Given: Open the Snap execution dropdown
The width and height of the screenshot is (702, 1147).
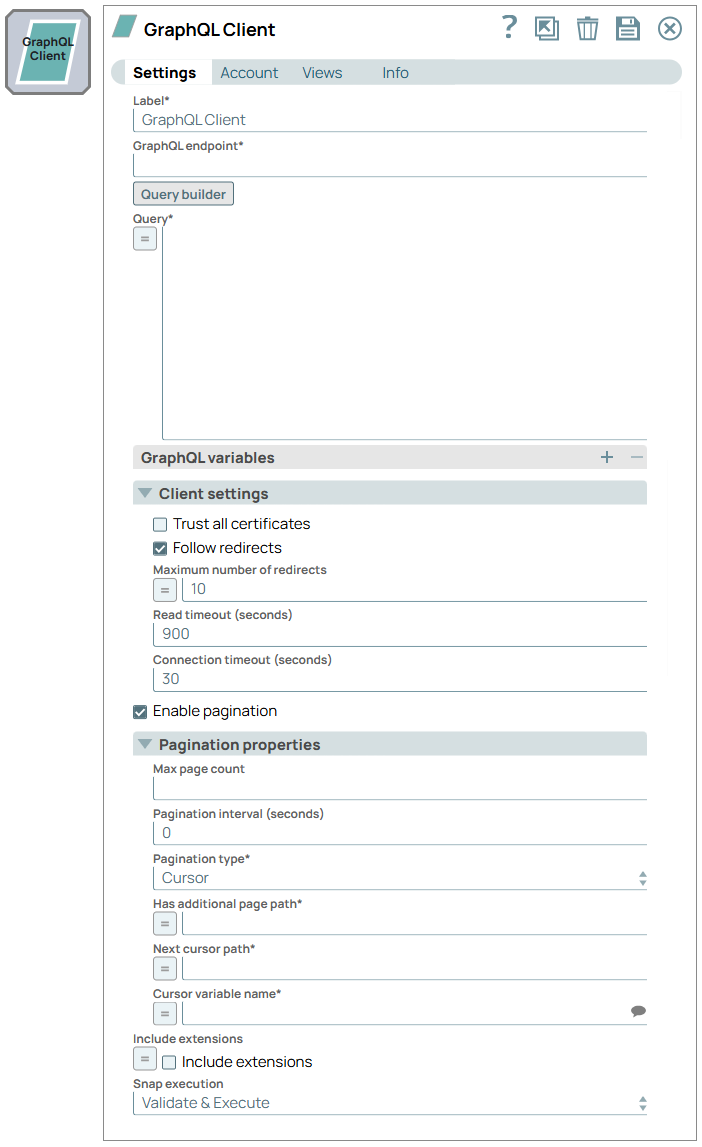Looking at the screenshot, I should point(390,1103).
